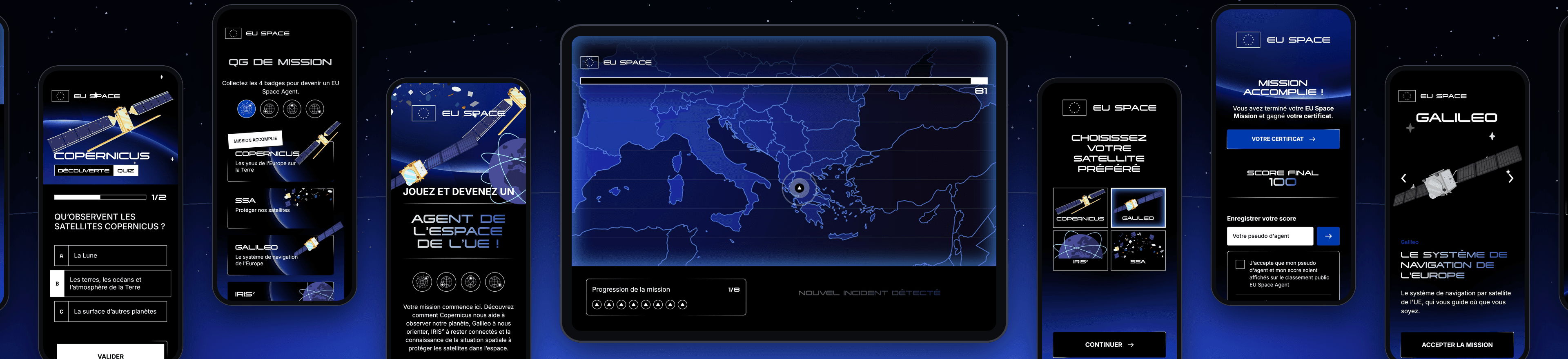Screen dimensions: 1568x359
Task: Focus the Votre pseudo d'agent field
Action: [x=1270, y=236]
